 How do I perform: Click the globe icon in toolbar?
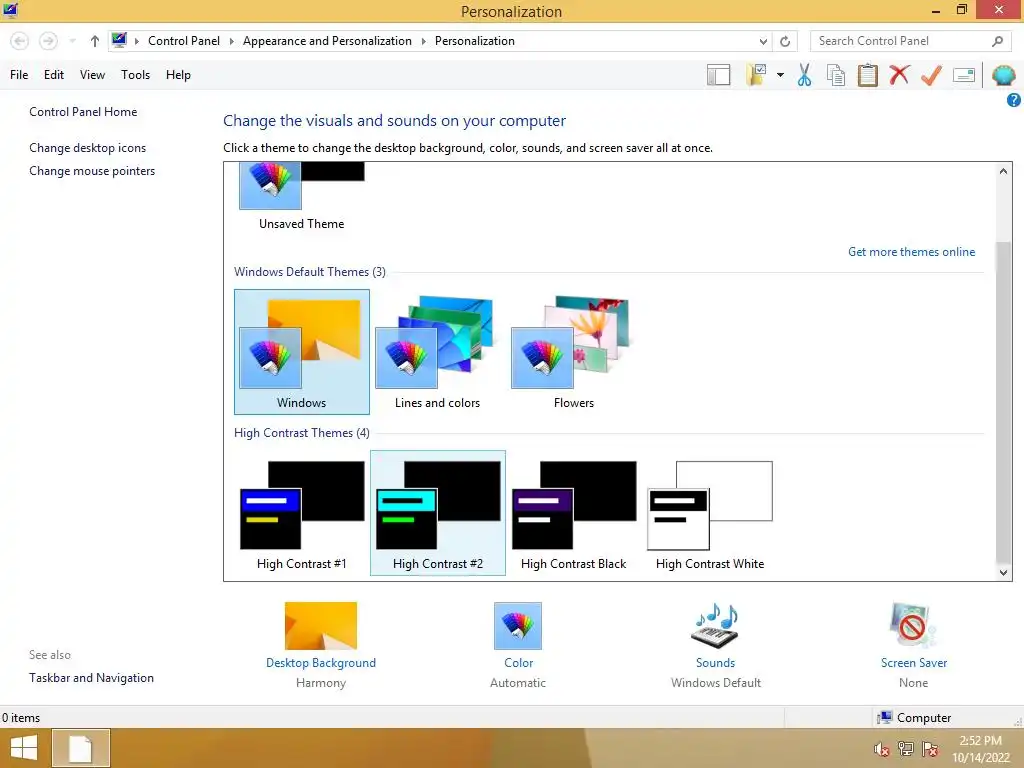(1003, 75)
